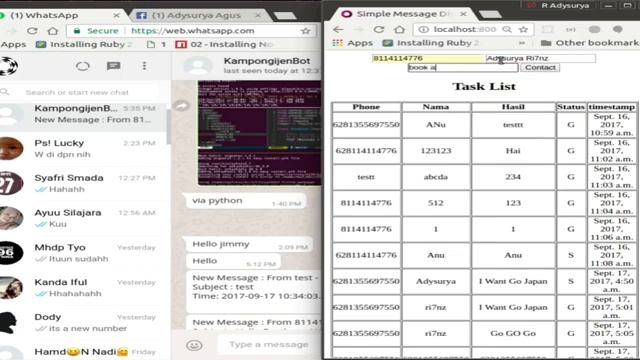Open Apps shortcut in the localhost bookmarks bar

point(353,43)
